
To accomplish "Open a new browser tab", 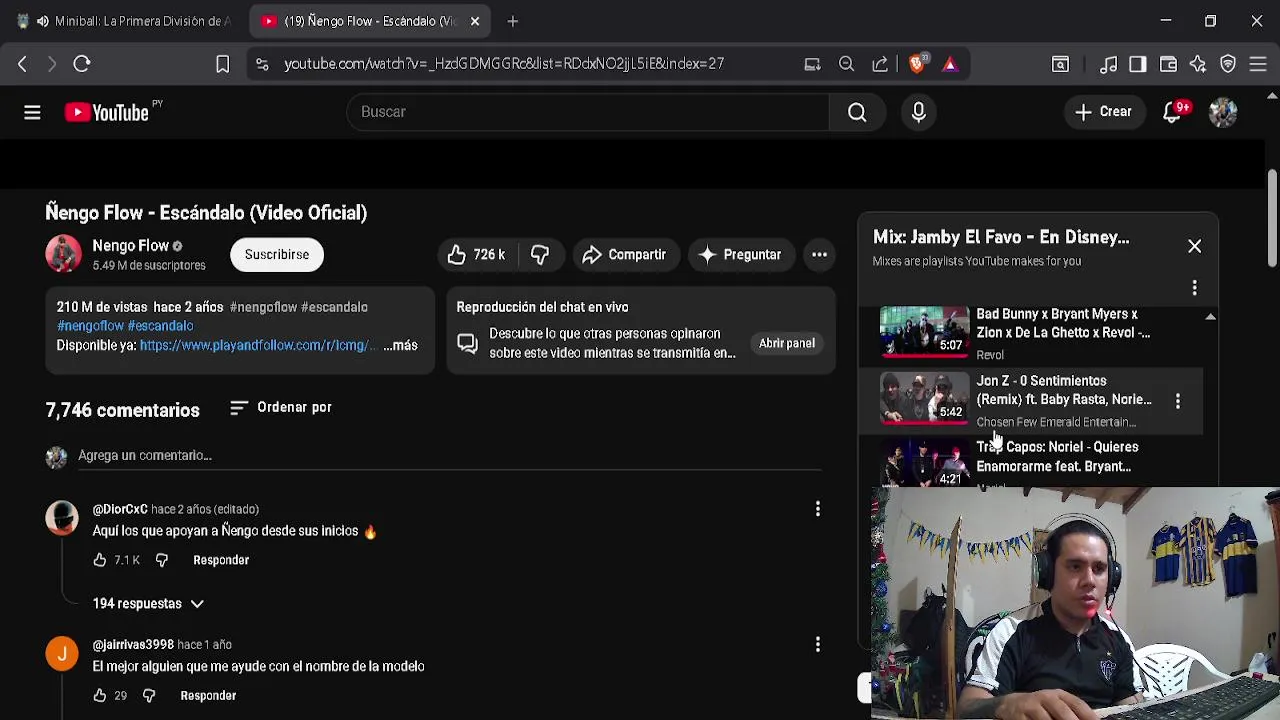I will coord(512,21).
